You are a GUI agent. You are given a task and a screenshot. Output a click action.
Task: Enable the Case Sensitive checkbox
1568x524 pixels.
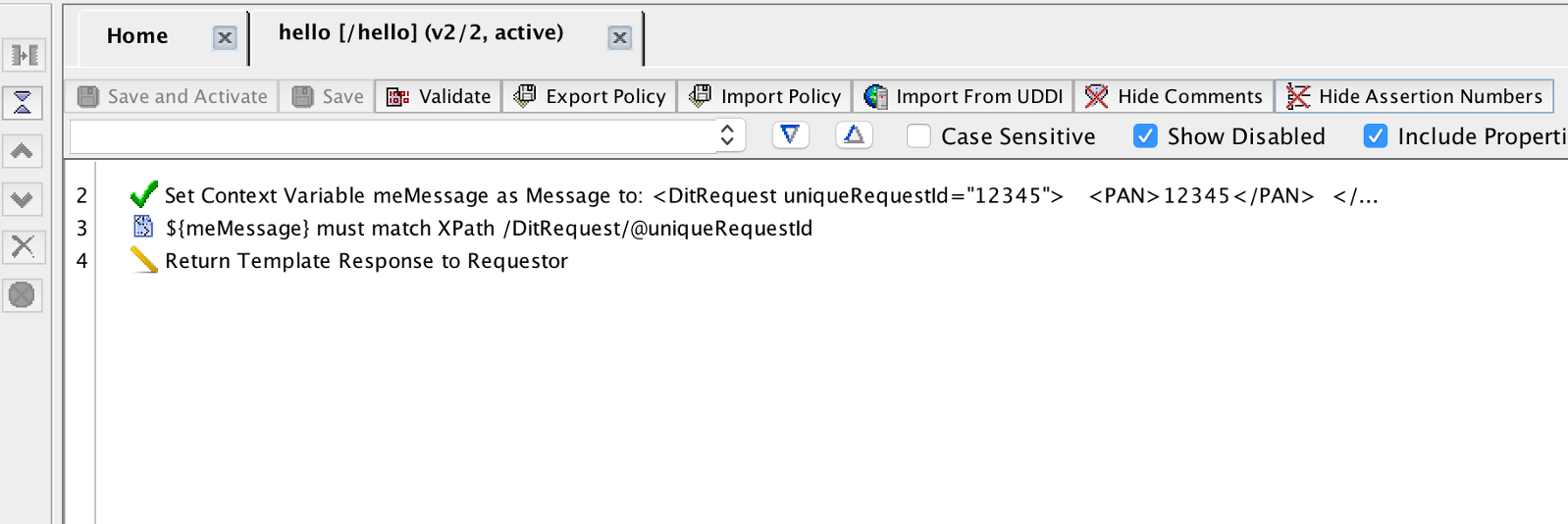(x=918, y=136)
